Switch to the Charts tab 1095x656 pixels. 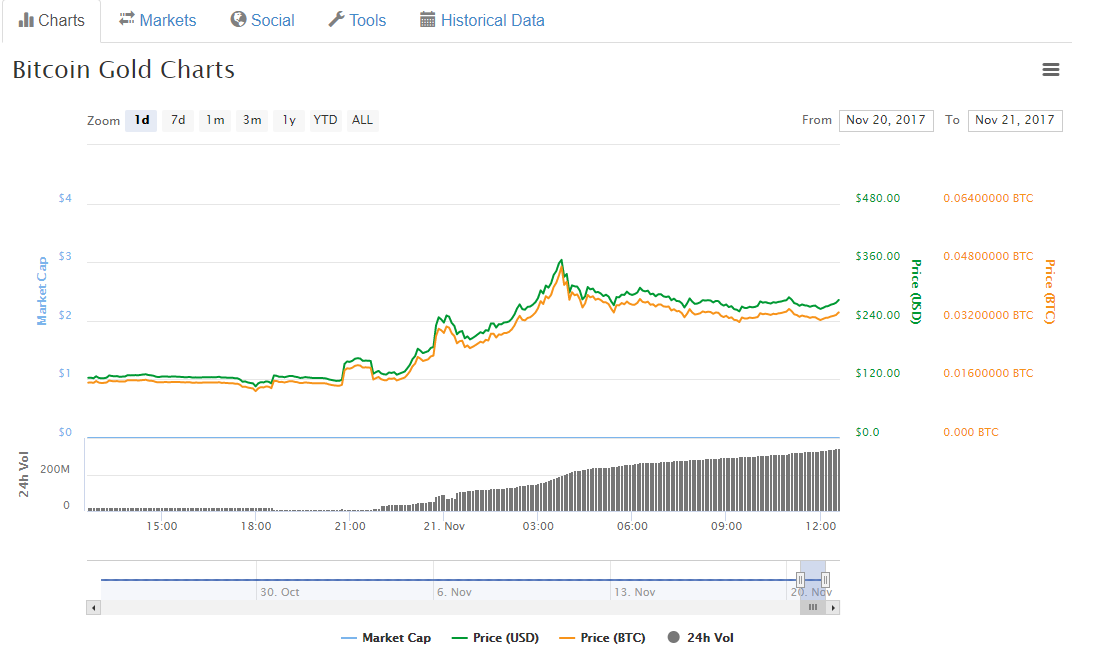tap(52, 21)
